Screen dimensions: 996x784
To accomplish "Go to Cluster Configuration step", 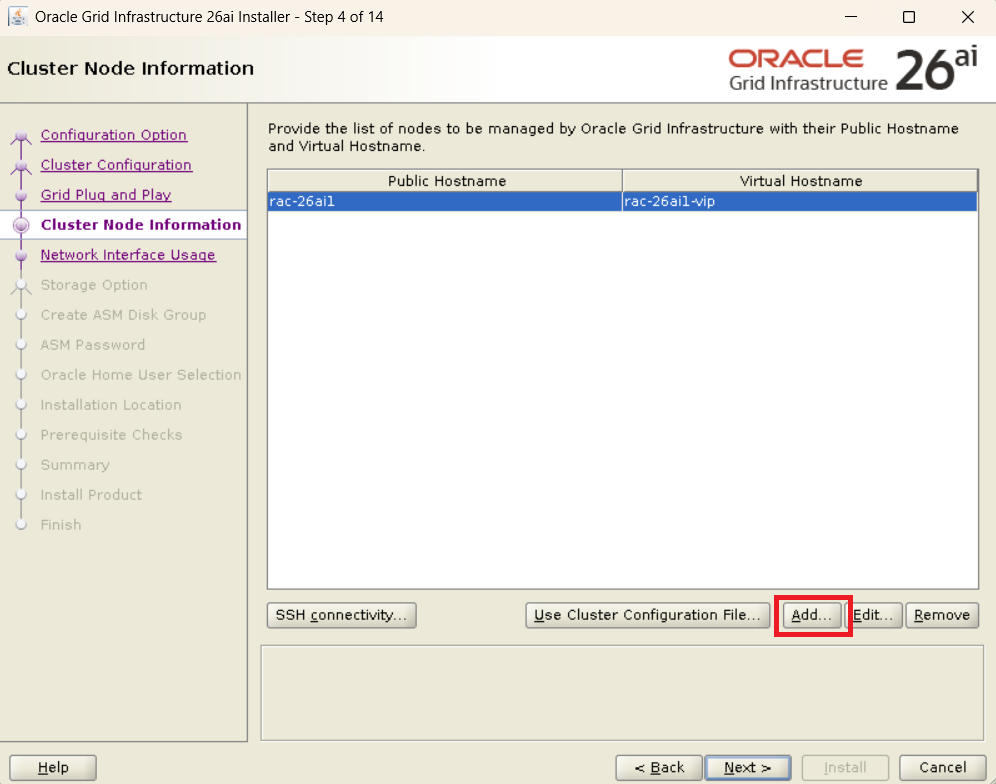I will 116,165.
